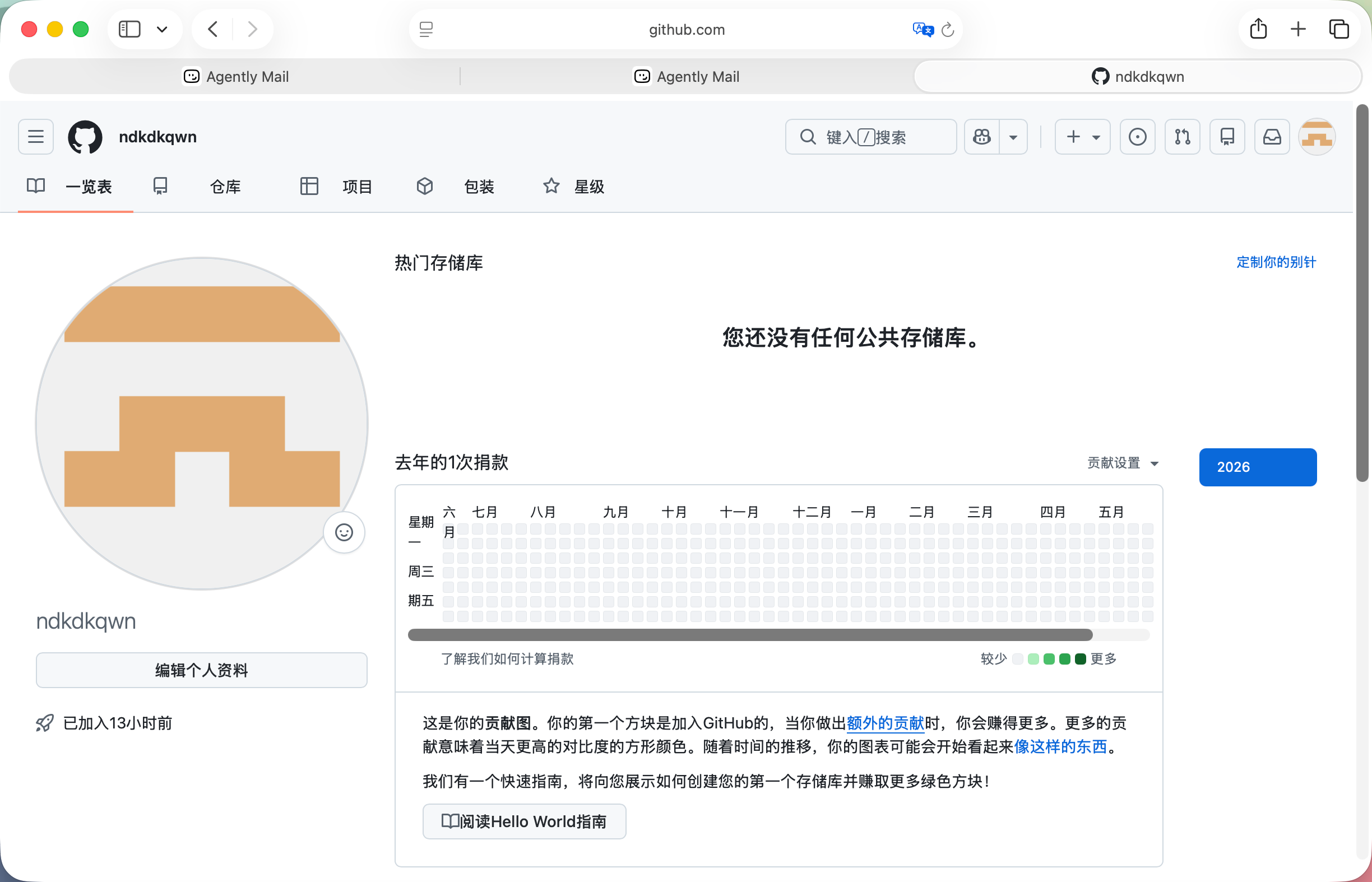This screenshot has height=882, width=1372.
Task: Reload the page with refresh icon
Action: [948, 29]
